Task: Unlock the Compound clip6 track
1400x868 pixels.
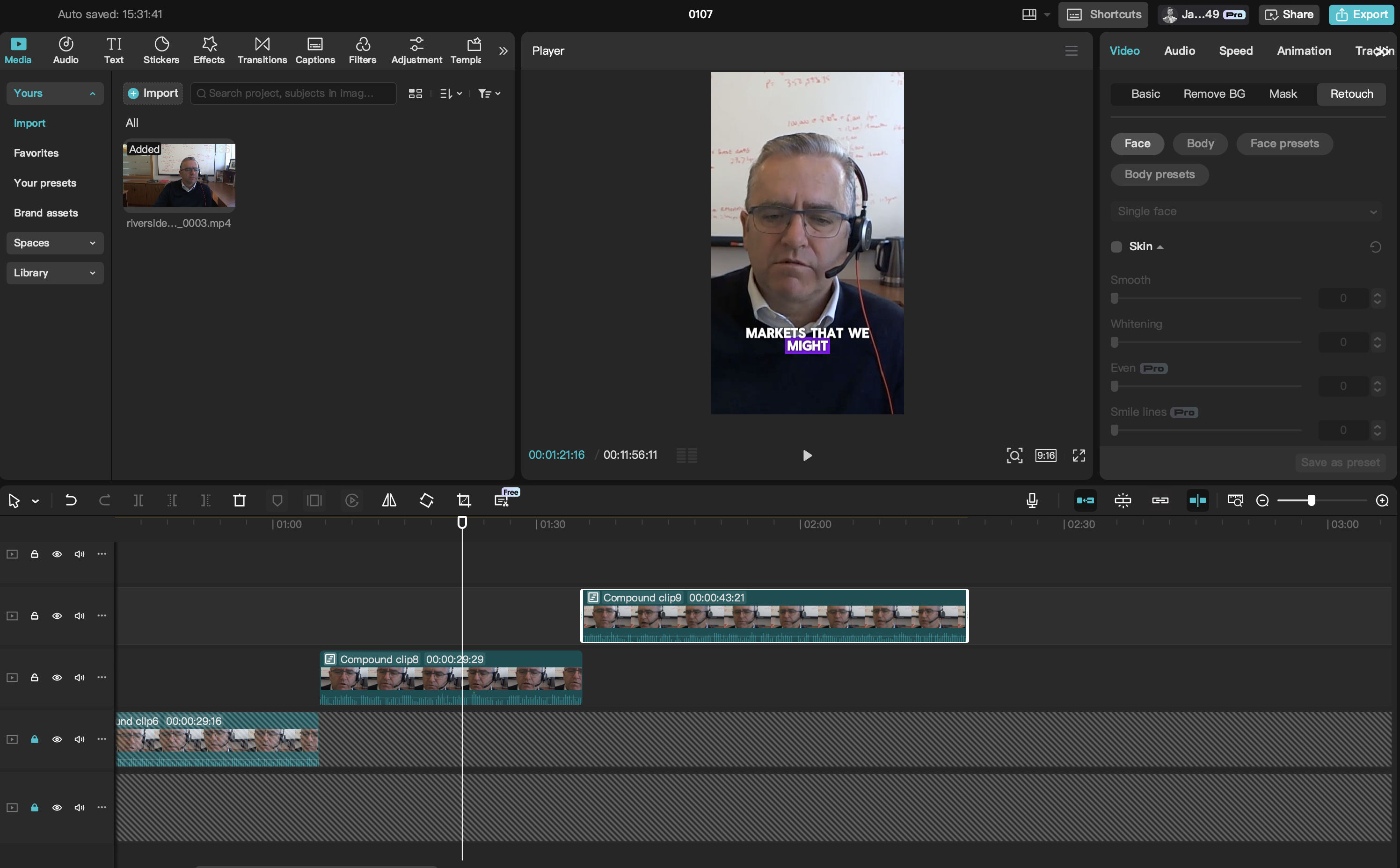Action: (x=35, y=739)
